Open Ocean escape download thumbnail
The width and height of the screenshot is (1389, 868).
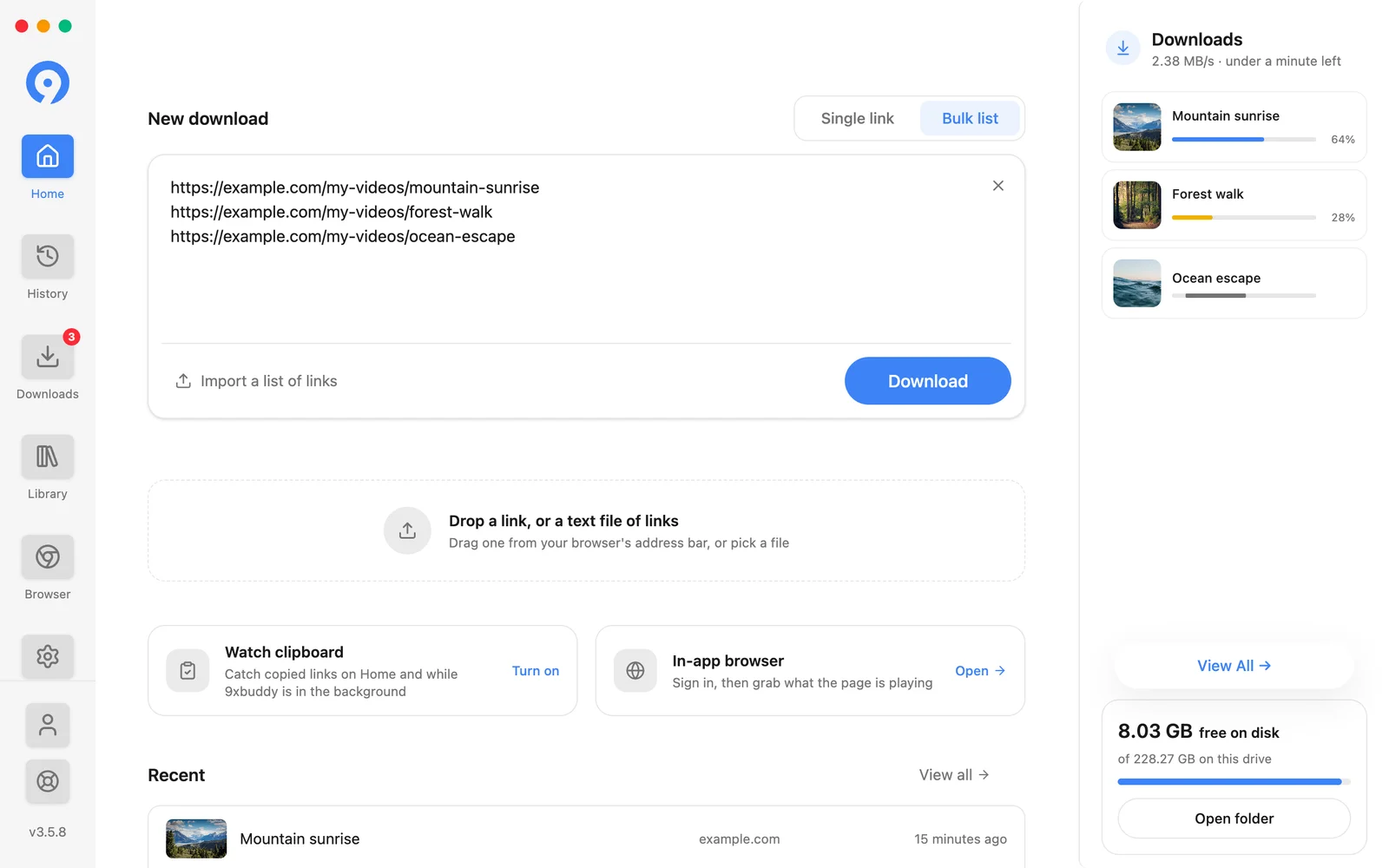[x=1137, y=283]
